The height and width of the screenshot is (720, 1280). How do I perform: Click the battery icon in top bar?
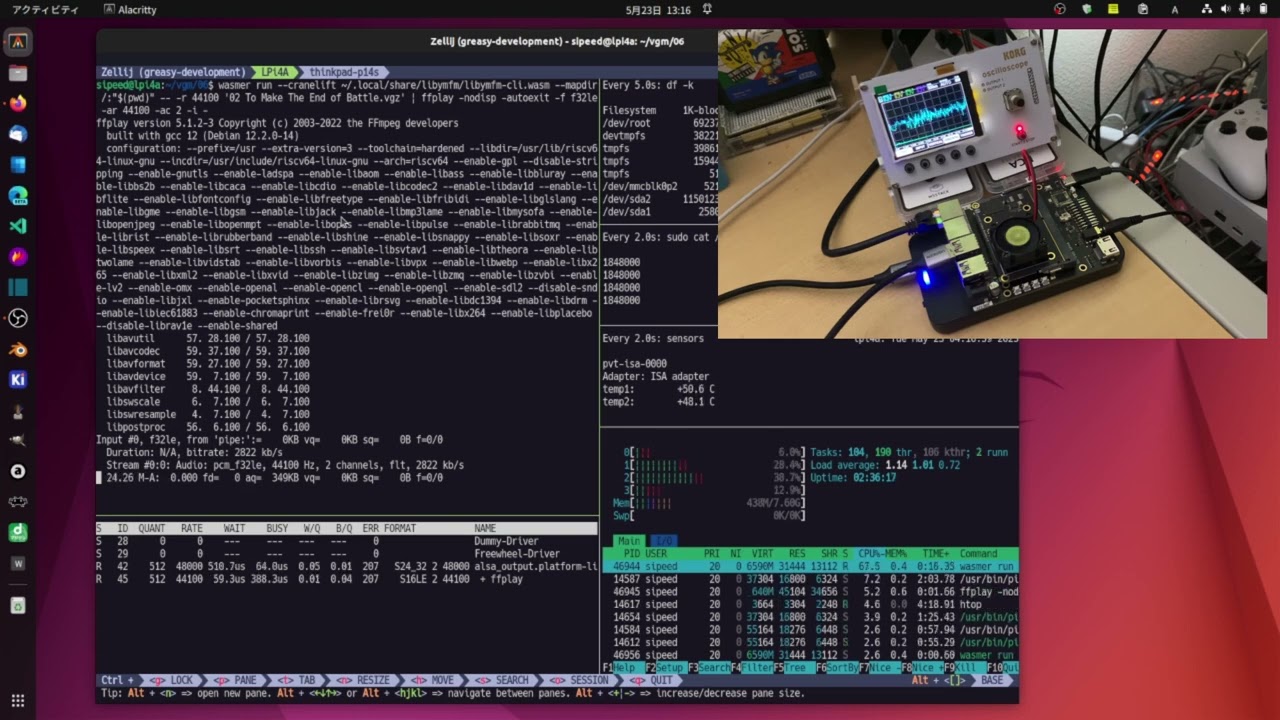click(x=1264, y=9)
